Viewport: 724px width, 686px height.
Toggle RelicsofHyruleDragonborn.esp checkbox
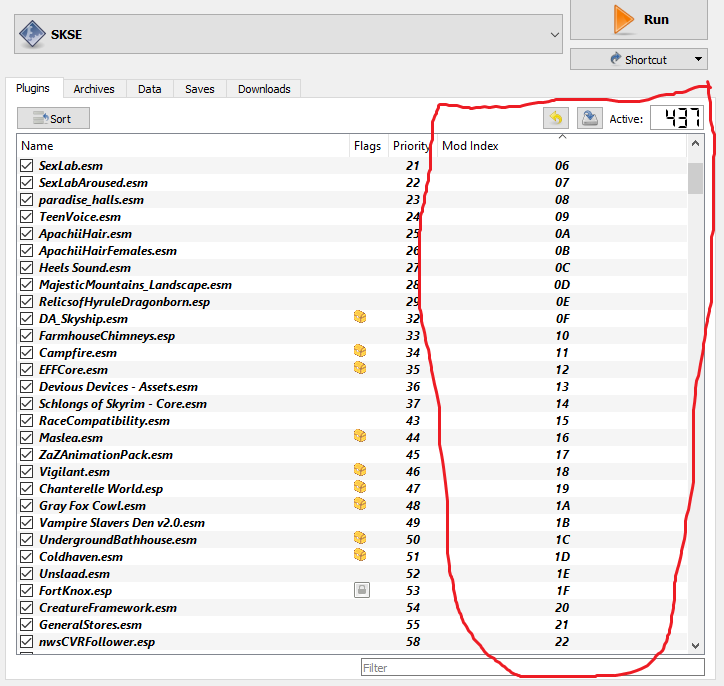(x=27, y=301)
